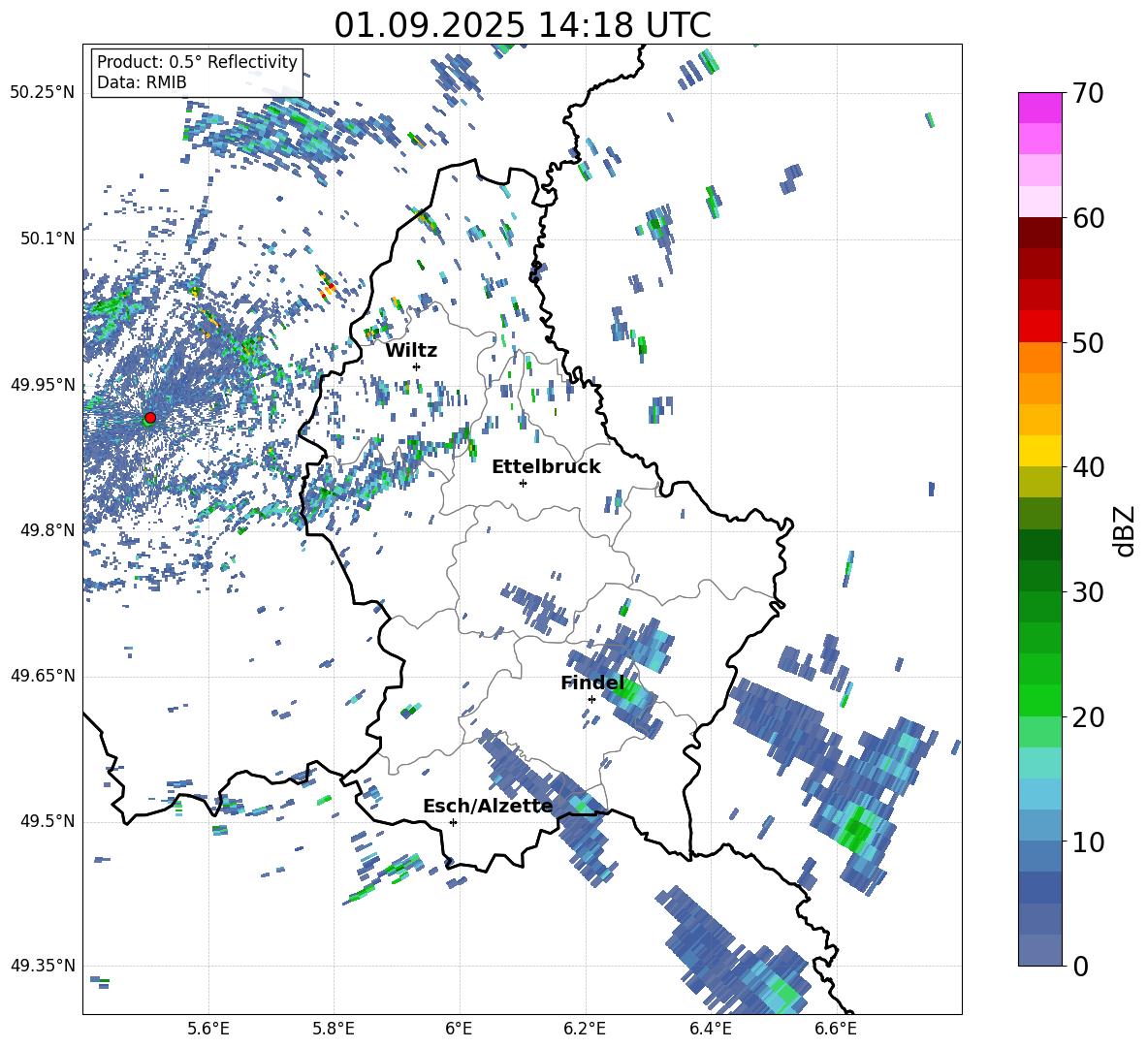
Task: Click the 49.35°N latitude label
Action: 43,966
